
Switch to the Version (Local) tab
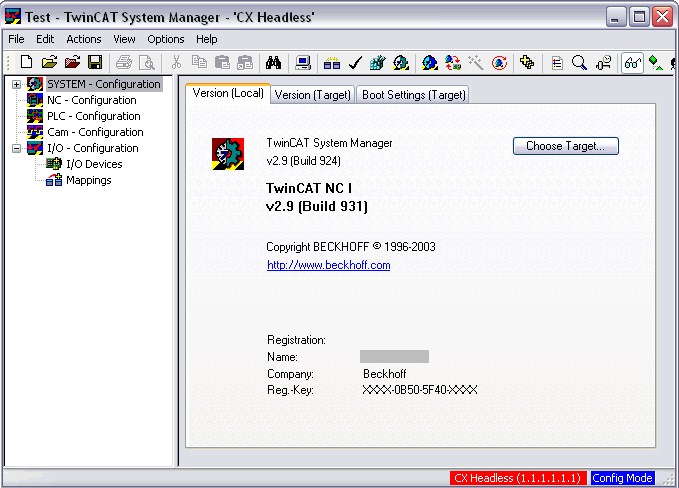pos(228,93)
